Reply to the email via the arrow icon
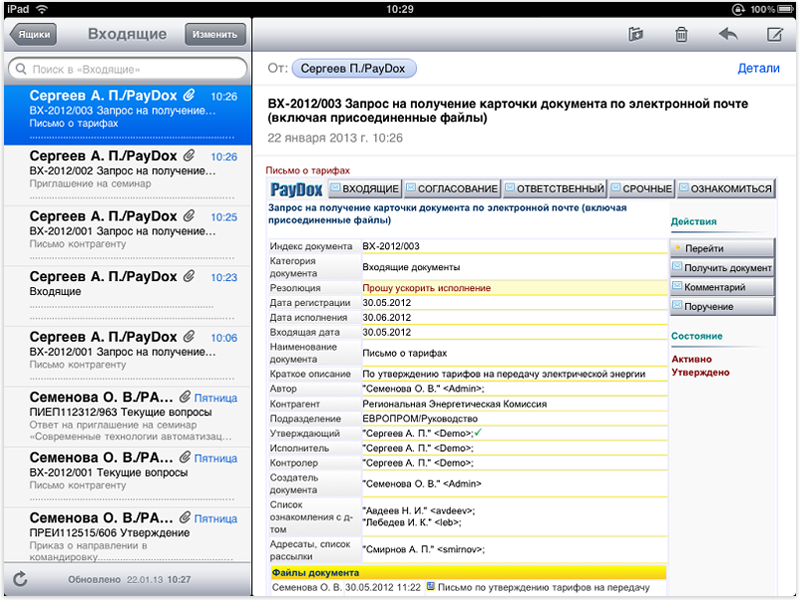The height and width of the screenshot is (600, 800). [x=727, y=32]
